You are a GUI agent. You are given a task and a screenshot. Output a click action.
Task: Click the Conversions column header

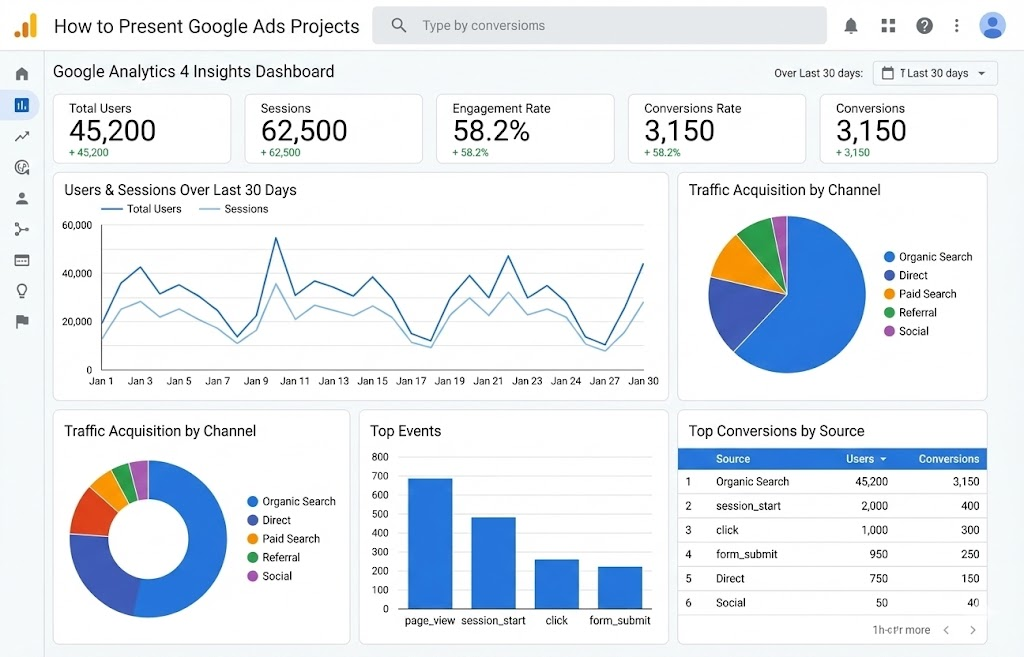[x=948, y=459]
